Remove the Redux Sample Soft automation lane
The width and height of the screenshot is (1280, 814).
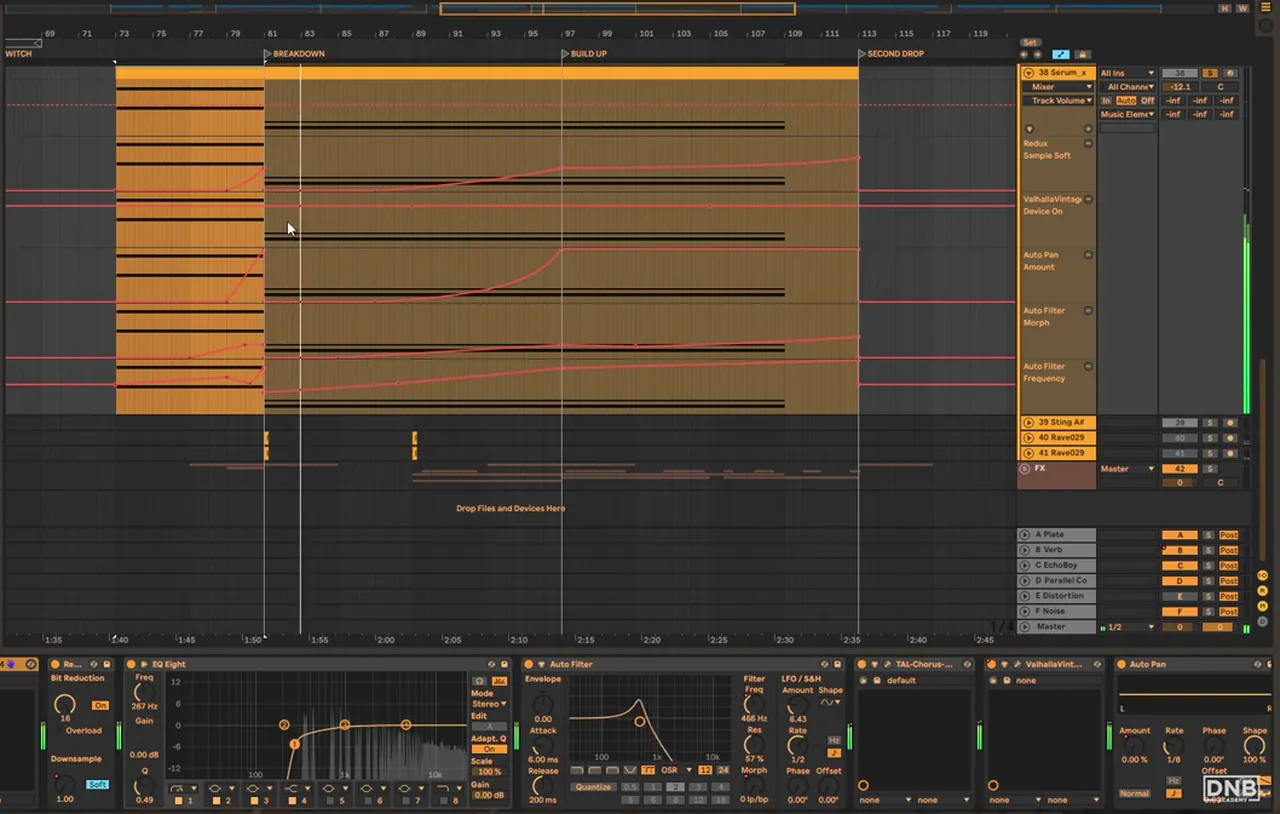(x=1089, y=143)
